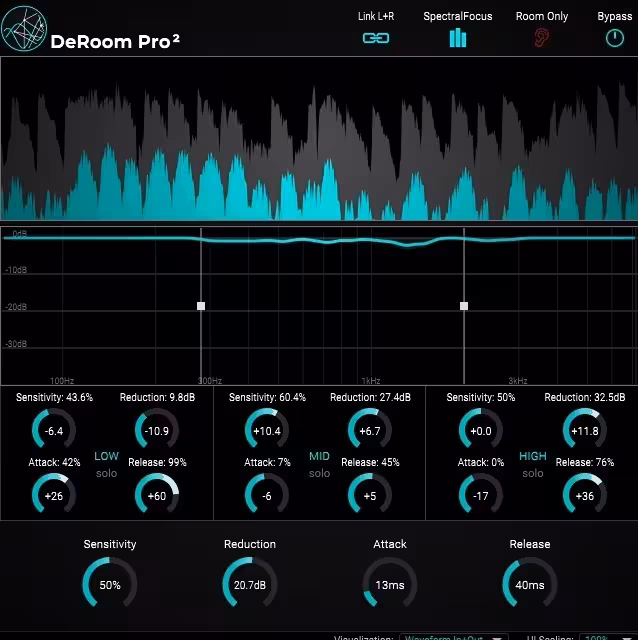This screenshot has width=638, height=640.
Task: Click the global Release knob at 40ms
Action: click(x=529, y=584)
